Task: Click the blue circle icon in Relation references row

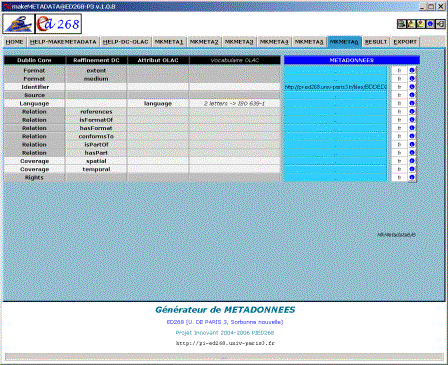Action: [x=412, y=111]
